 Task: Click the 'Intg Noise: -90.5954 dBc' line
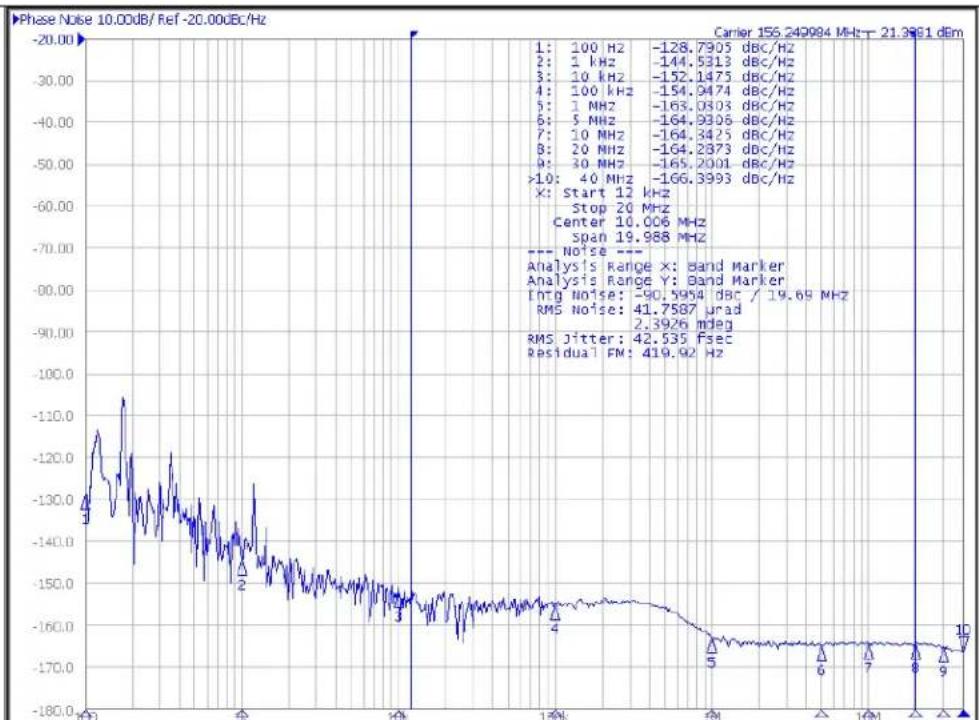pyautogui.click(x=687, y=295)
